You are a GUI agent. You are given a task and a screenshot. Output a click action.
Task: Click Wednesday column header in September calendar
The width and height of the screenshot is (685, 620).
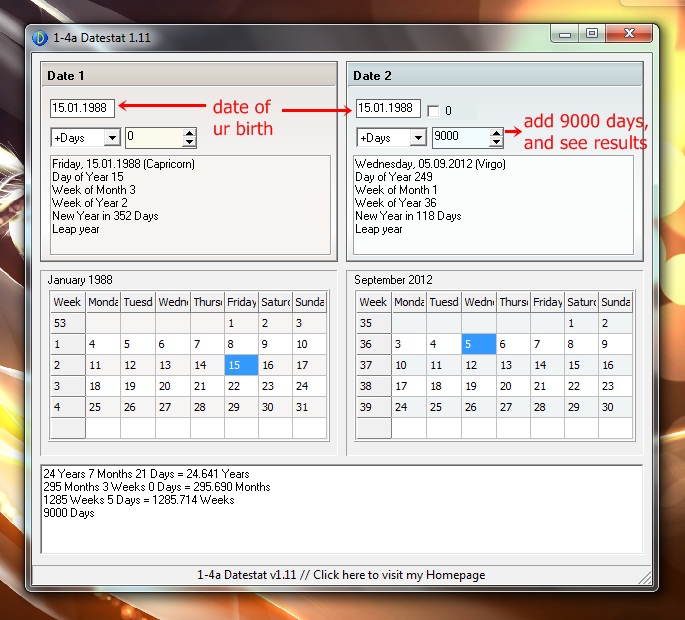pyautogui.click(x=478, y=302)
